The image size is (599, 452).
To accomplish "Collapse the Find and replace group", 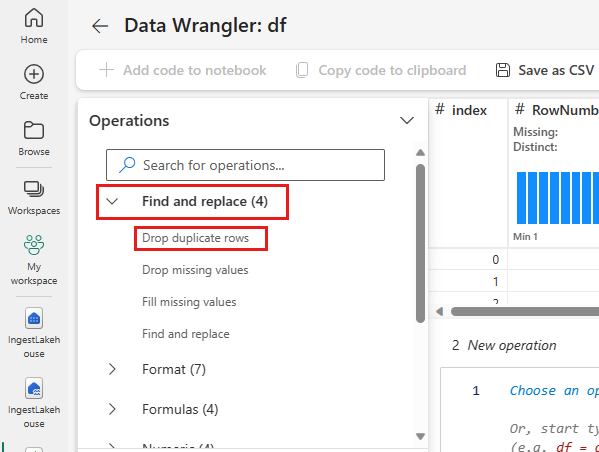I will pos(112,201).
